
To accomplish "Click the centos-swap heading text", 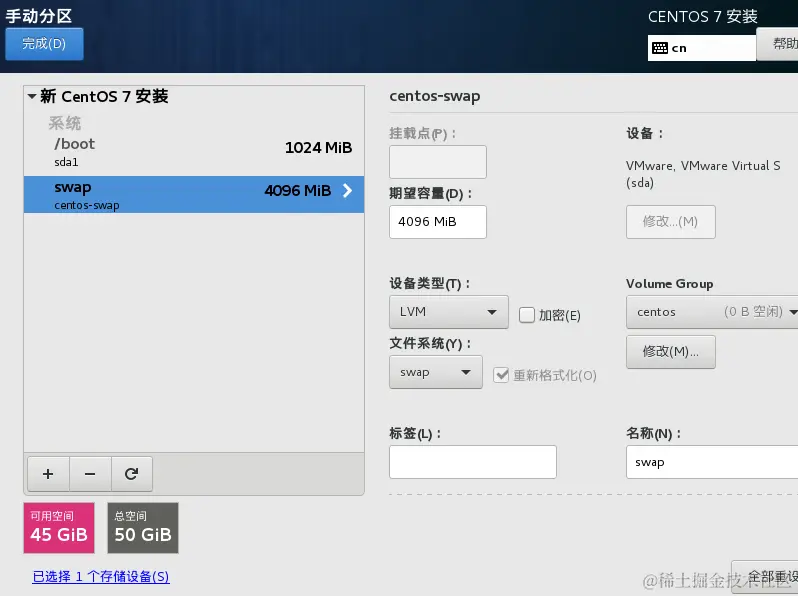I will pyautogui.click(x=435, y=96).
